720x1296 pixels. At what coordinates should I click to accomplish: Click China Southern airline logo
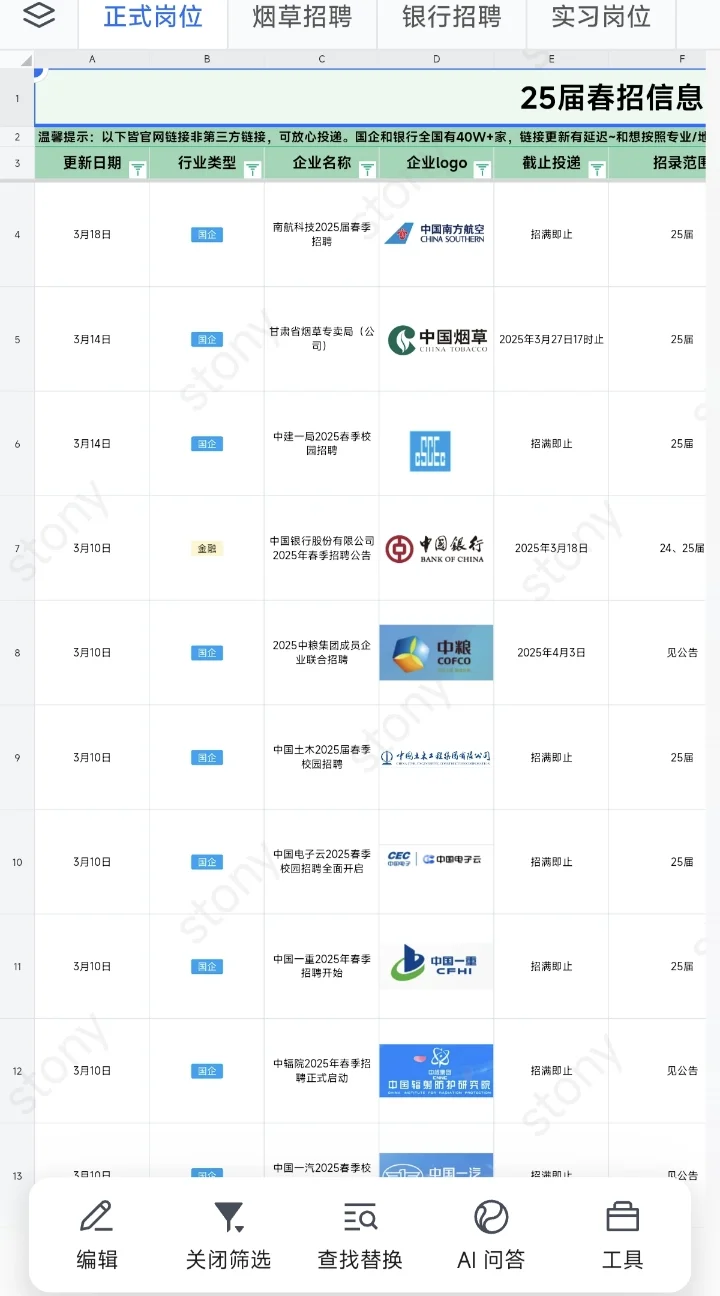point(436,234)
